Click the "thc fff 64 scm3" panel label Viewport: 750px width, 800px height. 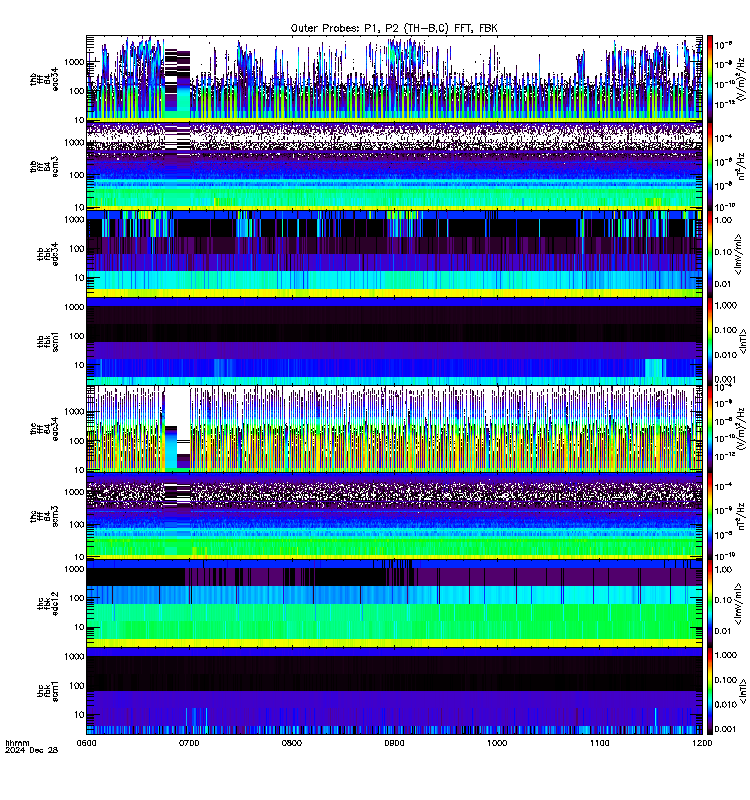pyautogui.click(x=44, y=516)
